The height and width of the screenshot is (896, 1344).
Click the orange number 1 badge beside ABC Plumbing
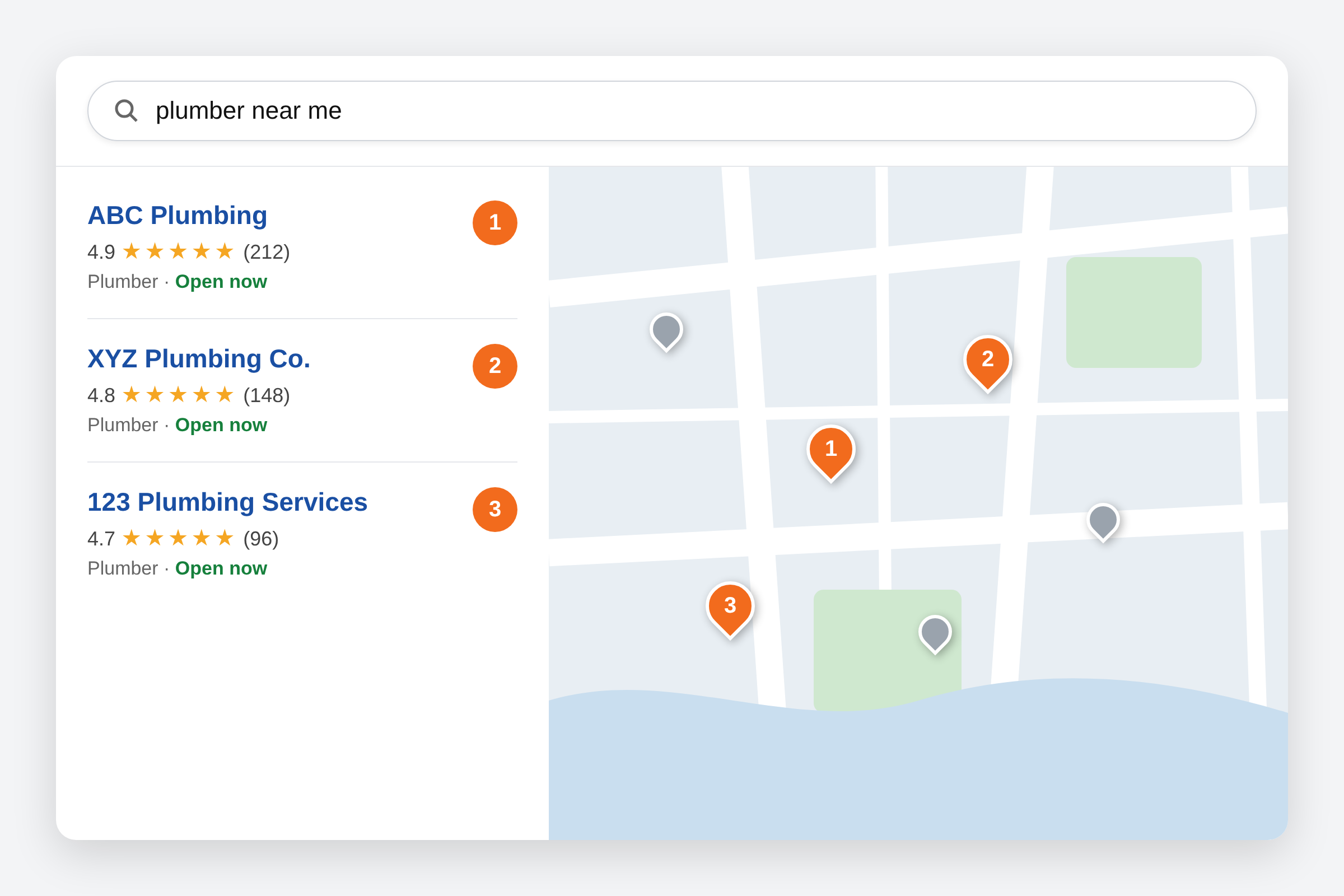[x=495, y=223]
